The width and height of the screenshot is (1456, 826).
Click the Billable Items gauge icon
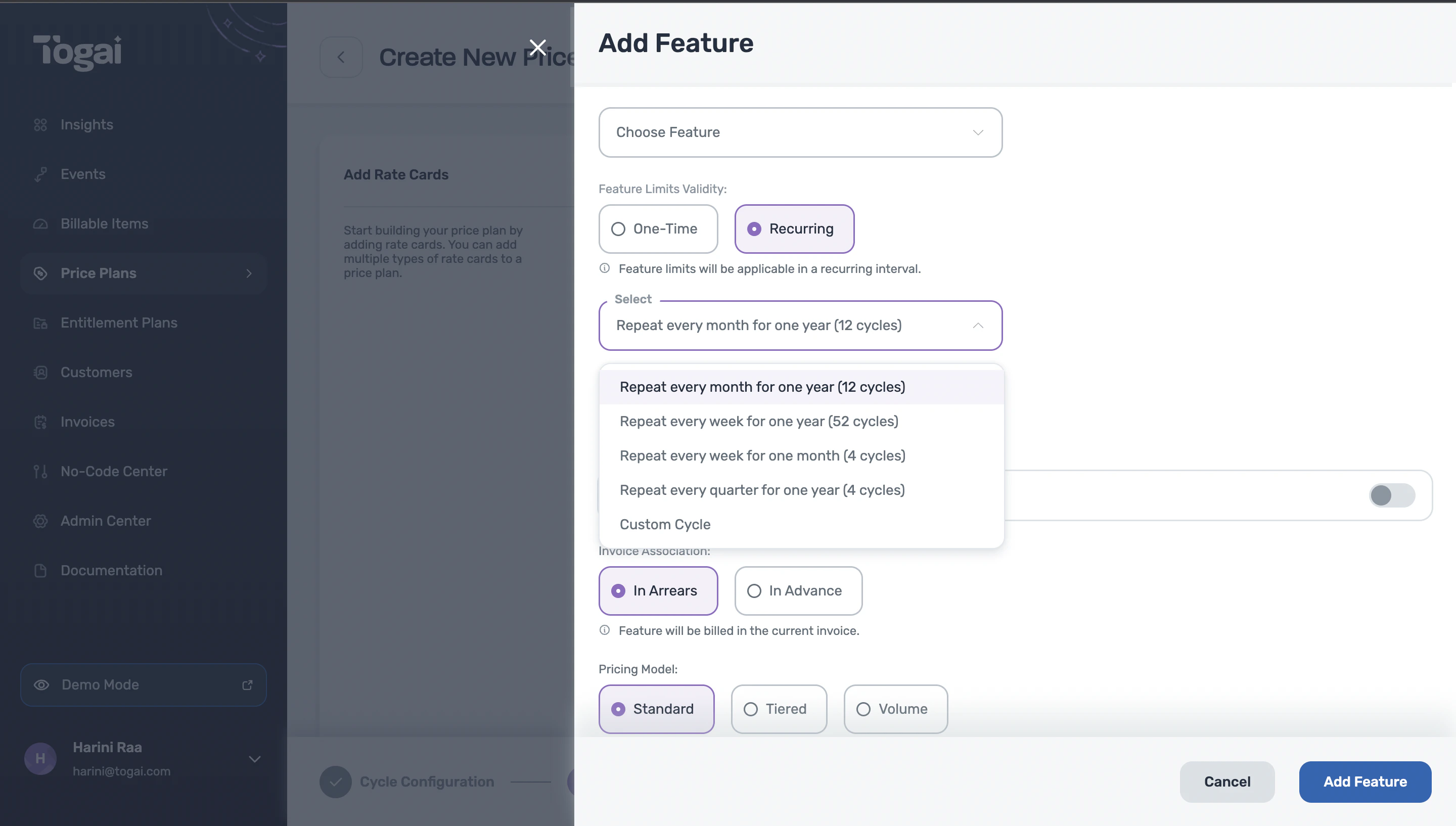pos(40,224)
